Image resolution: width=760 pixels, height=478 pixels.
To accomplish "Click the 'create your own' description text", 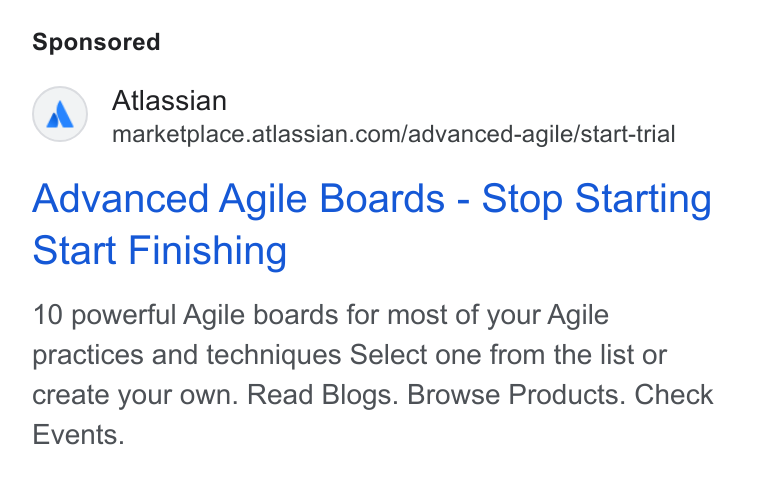I will click(x=135, y=395).
